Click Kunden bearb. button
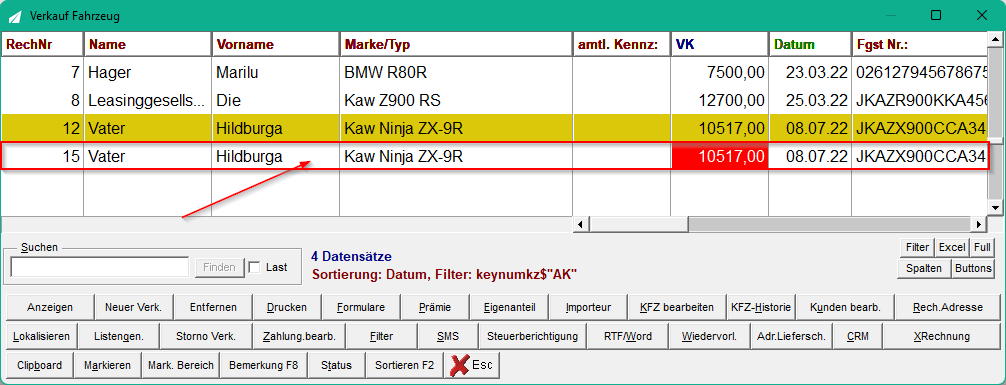 click(x=846, y=307)
